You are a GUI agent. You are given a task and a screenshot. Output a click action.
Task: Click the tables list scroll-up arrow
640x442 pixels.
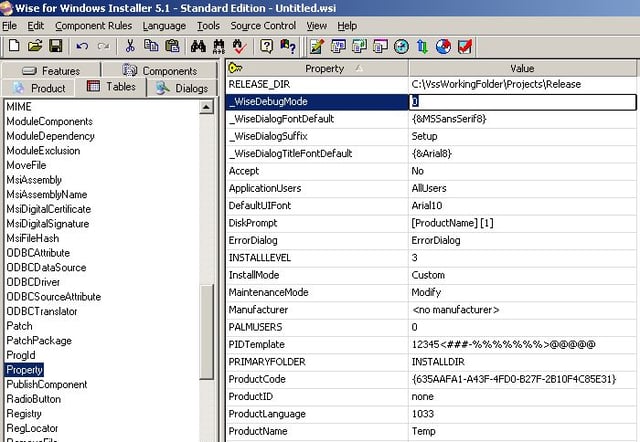pyautogui.click(x=206, y=107)
